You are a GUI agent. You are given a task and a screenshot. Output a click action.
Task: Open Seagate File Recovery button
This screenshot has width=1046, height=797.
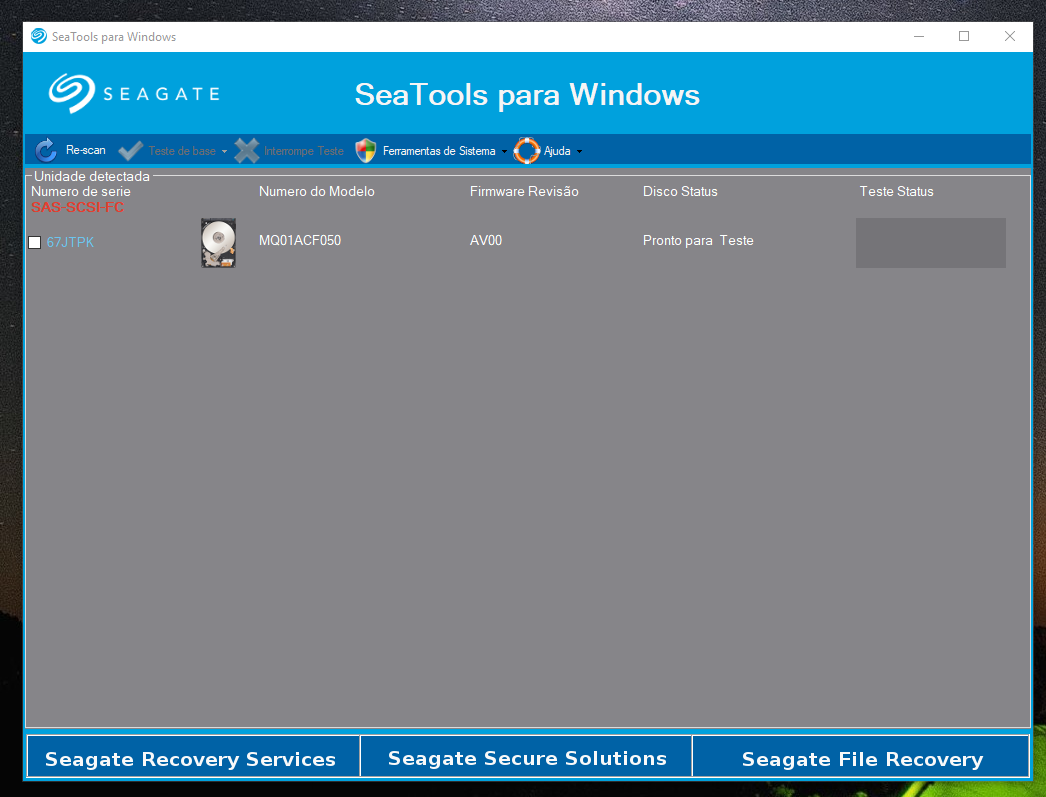pyautogui.click(x=861, y=756)
